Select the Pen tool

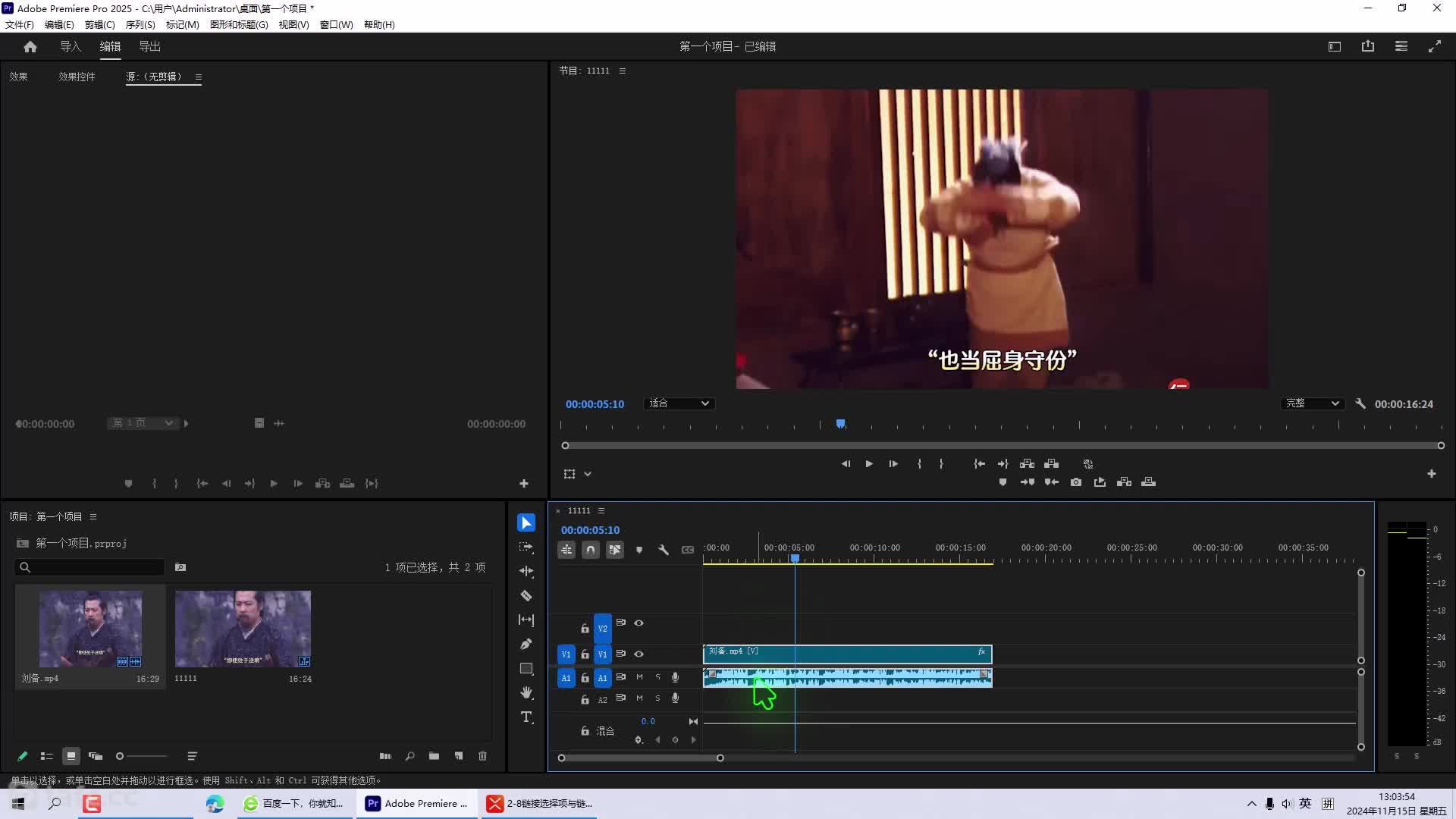coord(526,644)
